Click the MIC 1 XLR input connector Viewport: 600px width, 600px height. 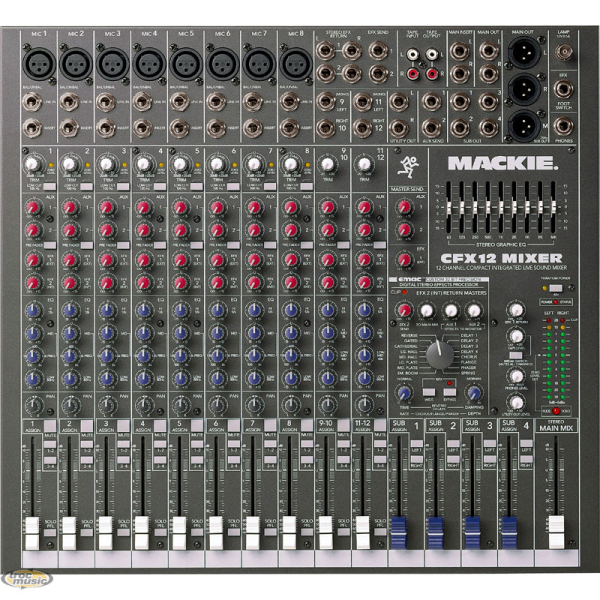(x=39, y=64)
